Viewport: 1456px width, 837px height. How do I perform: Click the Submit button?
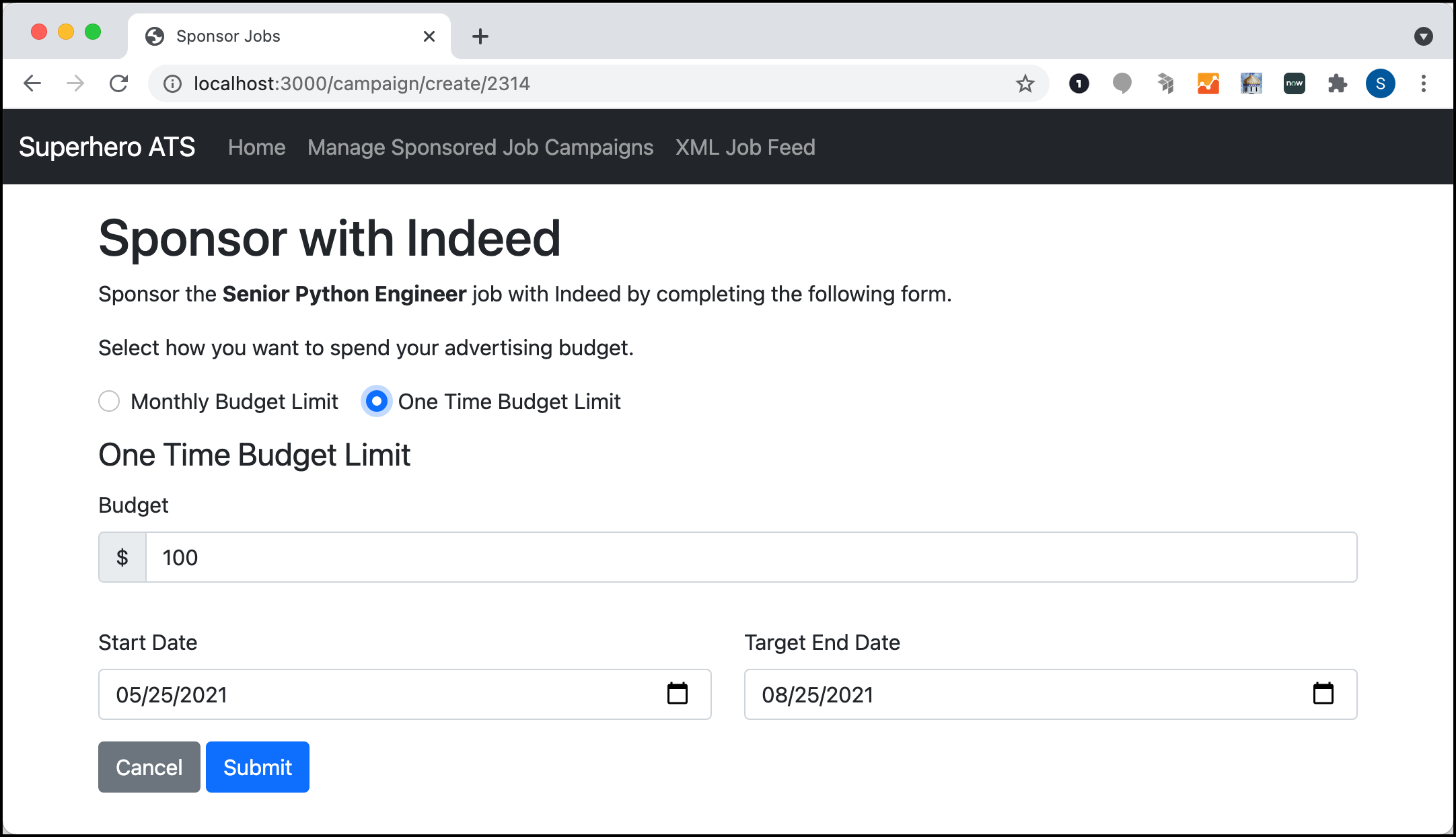tap(258, 767)
